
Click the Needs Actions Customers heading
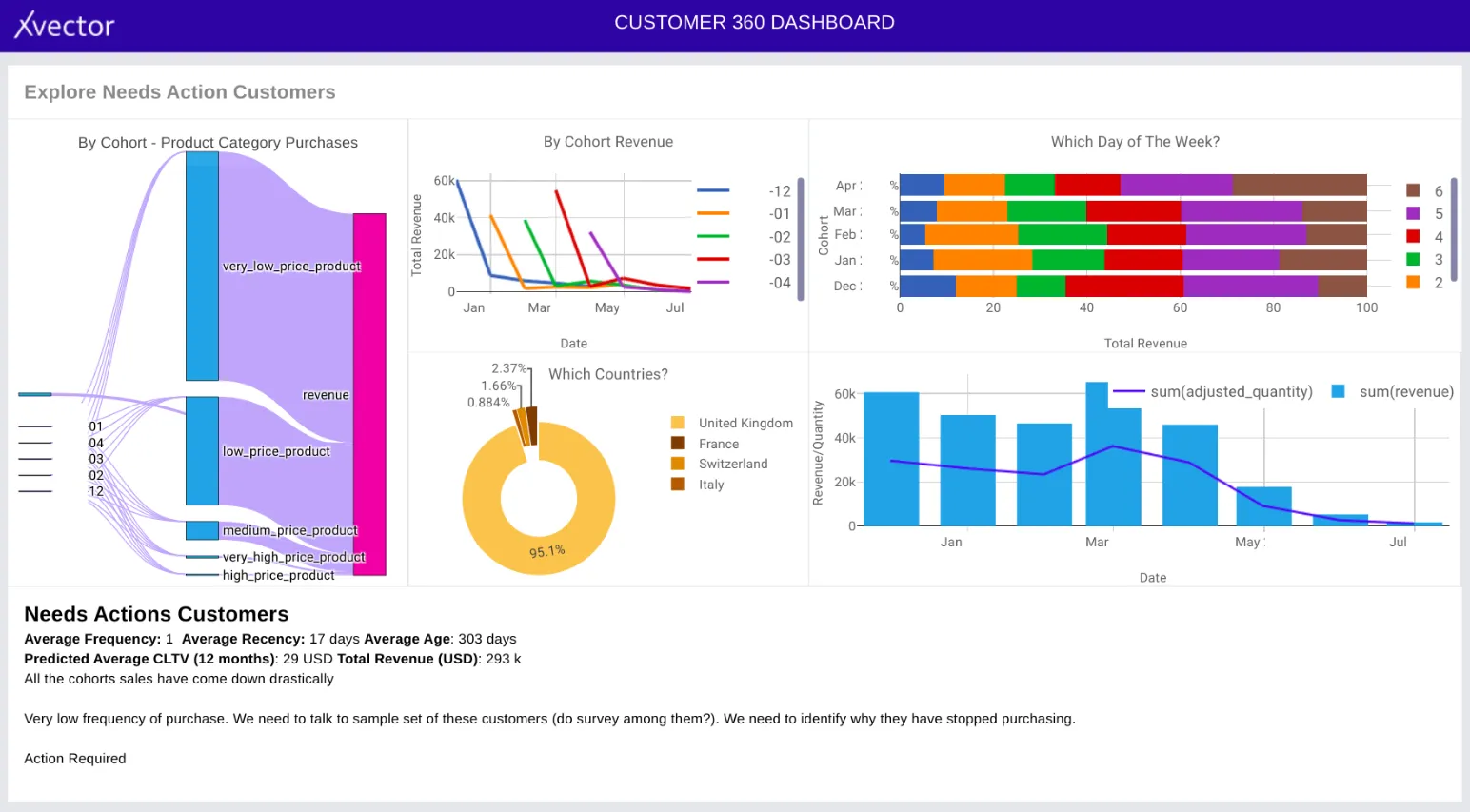155,614
